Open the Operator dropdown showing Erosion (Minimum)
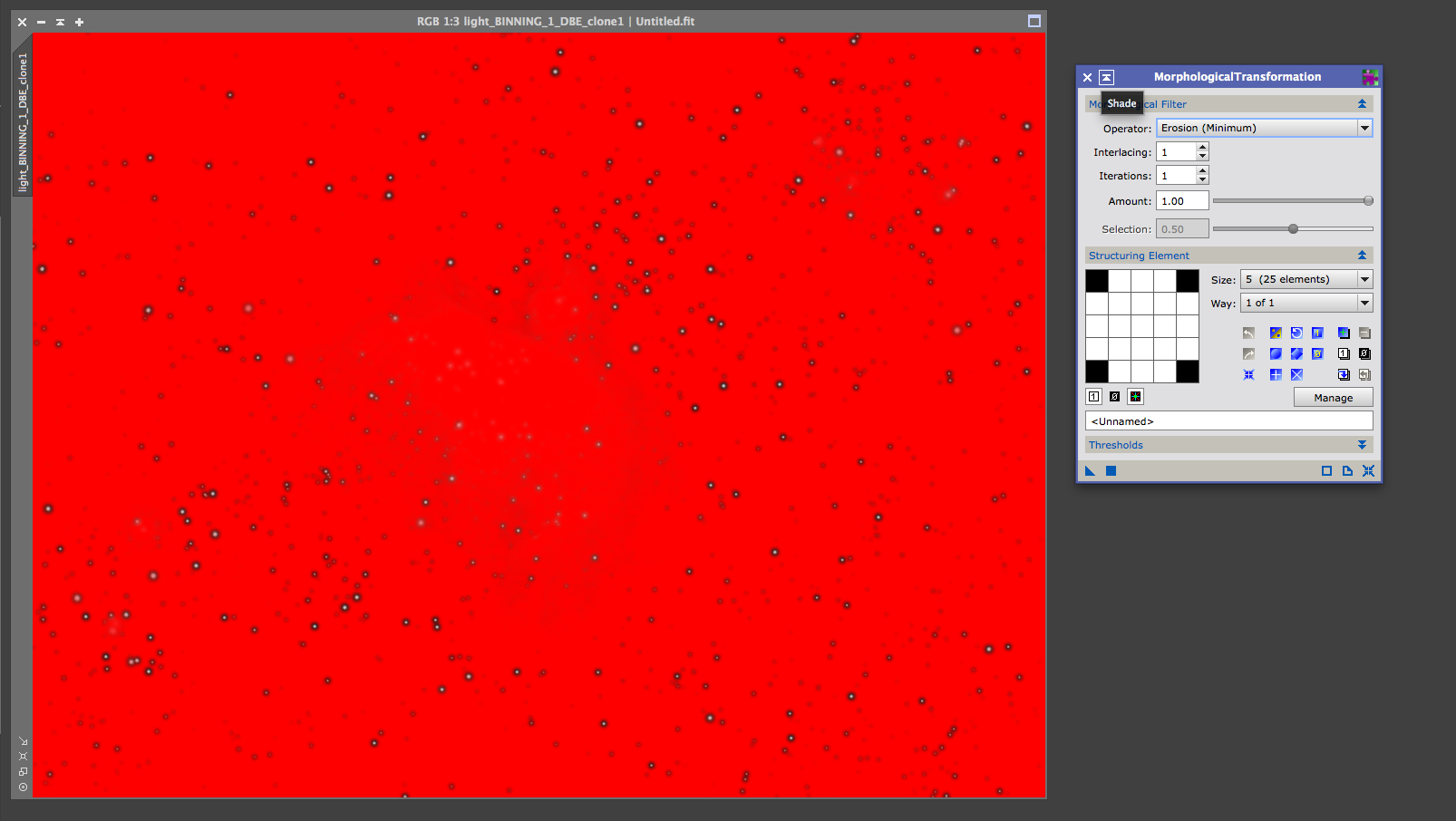The height and width of the screenshot is (821, 1456). tap(1264, 129)
